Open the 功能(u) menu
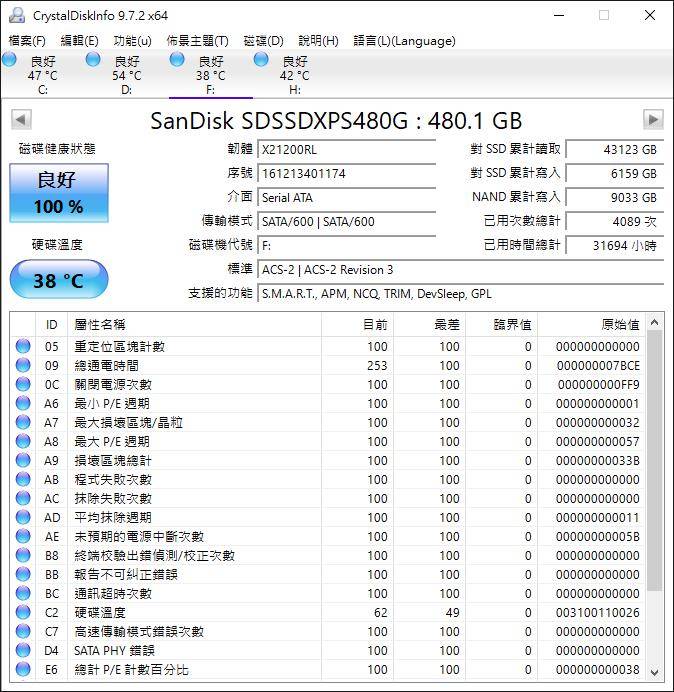674x692 pixels. [132, 41]
